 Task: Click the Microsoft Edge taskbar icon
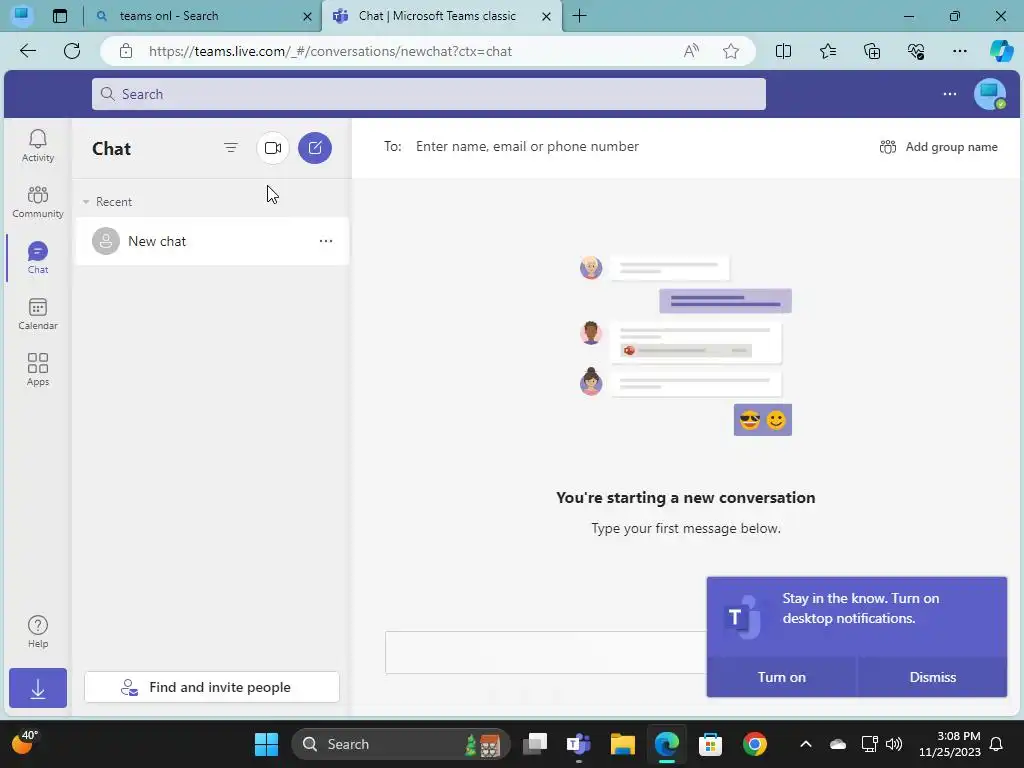click(x=667, y=744)
